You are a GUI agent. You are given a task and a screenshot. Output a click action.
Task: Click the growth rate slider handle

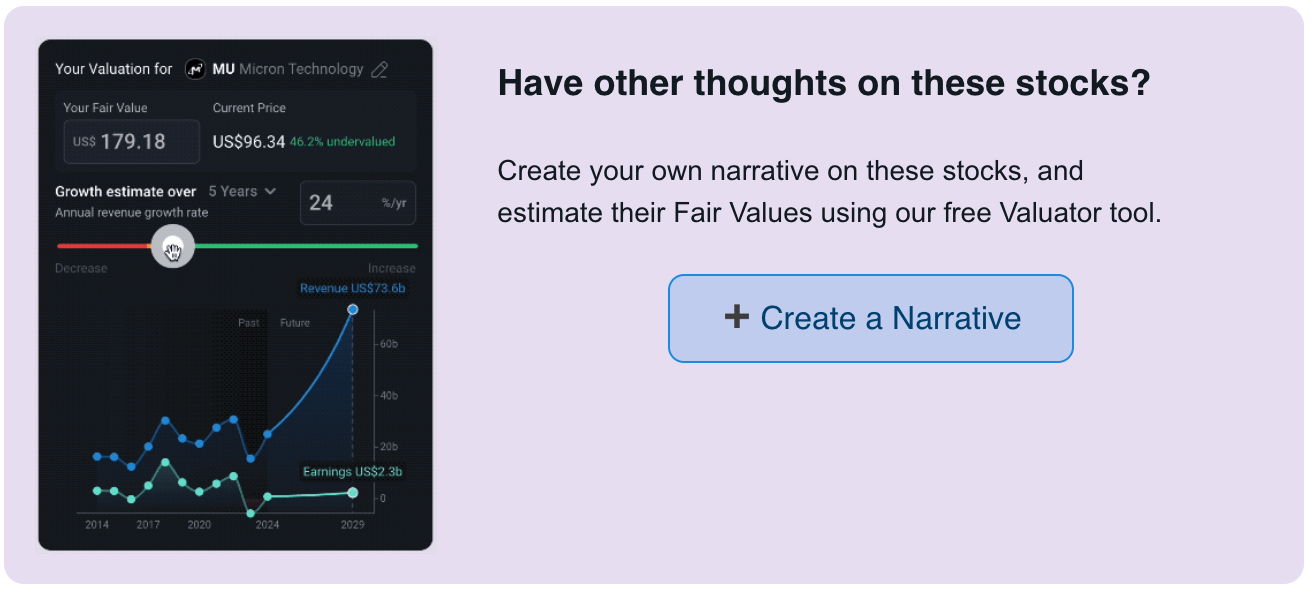tap(172, 246)
